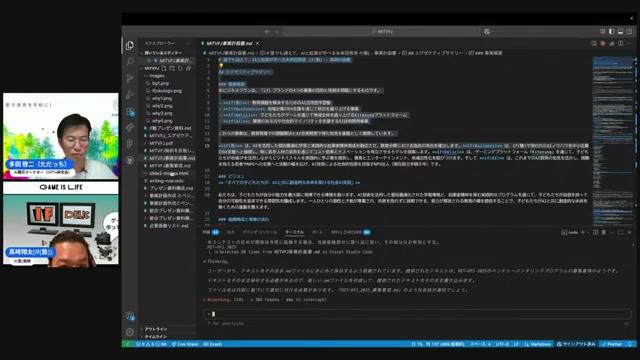
Task: Click the New Folder icon beside MITVFJ
Action: pyautogui.click(x=172, y=68)
